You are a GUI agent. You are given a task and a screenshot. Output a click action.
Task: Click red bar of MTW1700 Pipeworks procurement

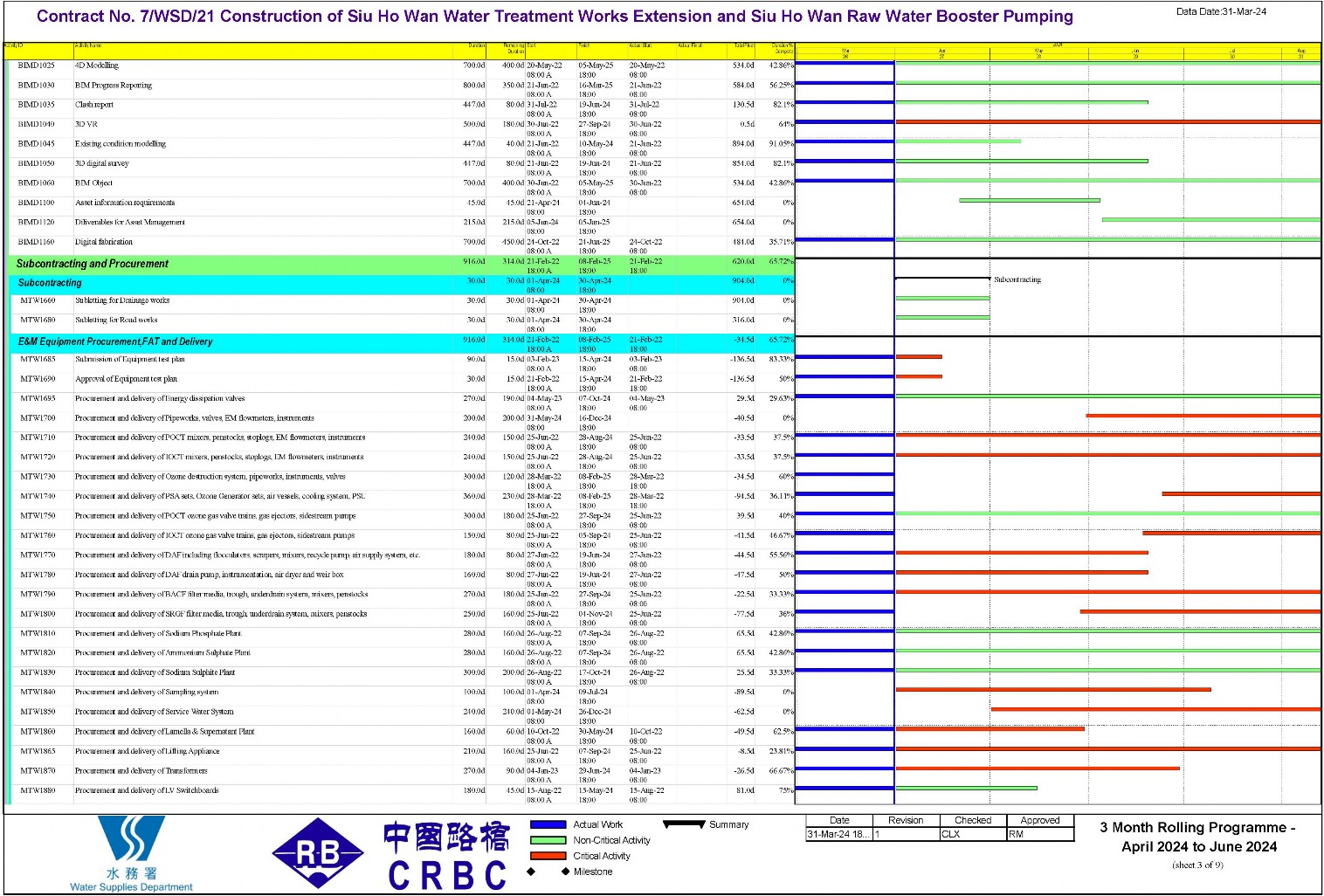click(x=1203, y=416)
